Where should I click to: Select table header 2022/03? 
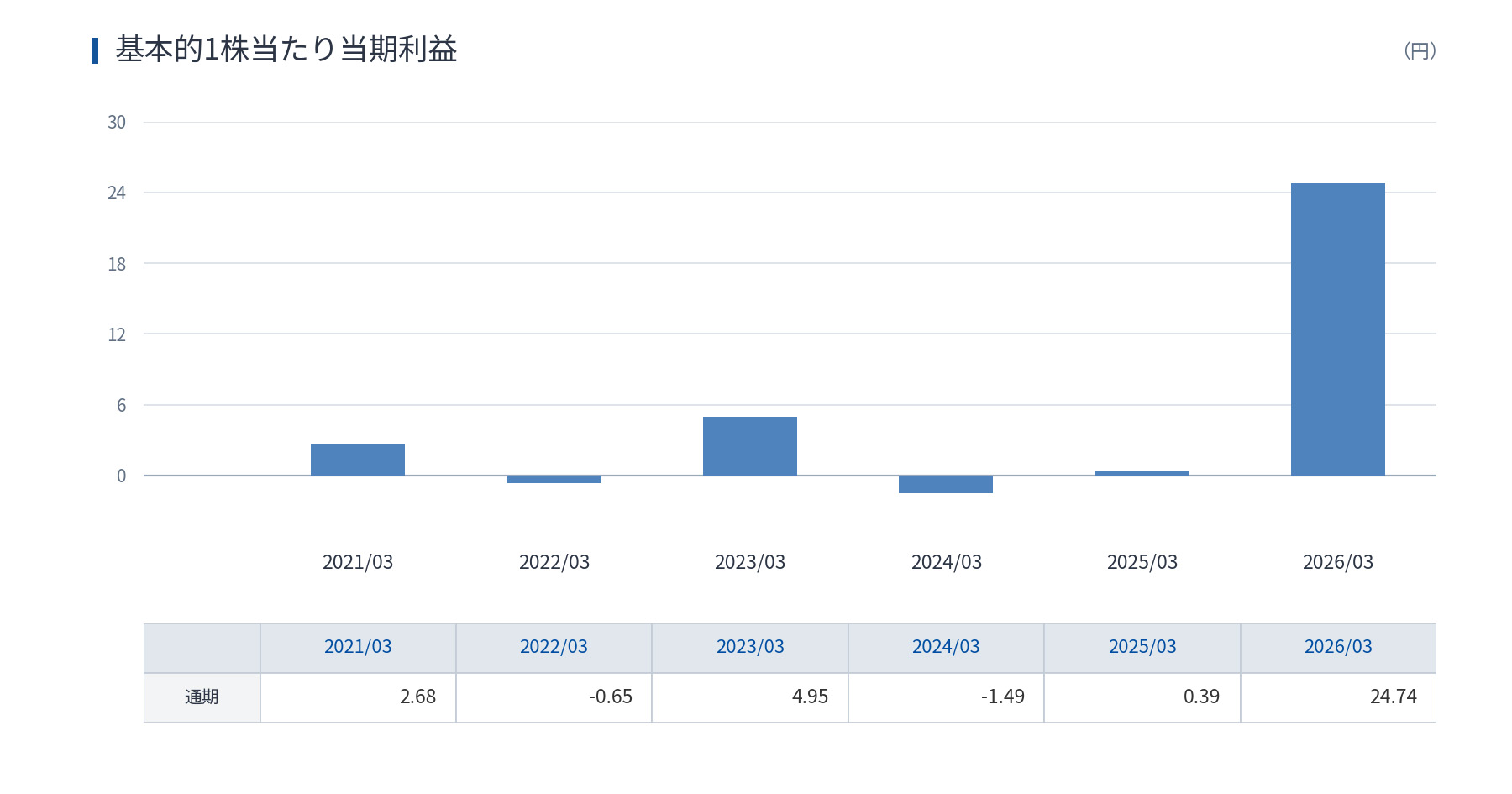click(554, 647)
